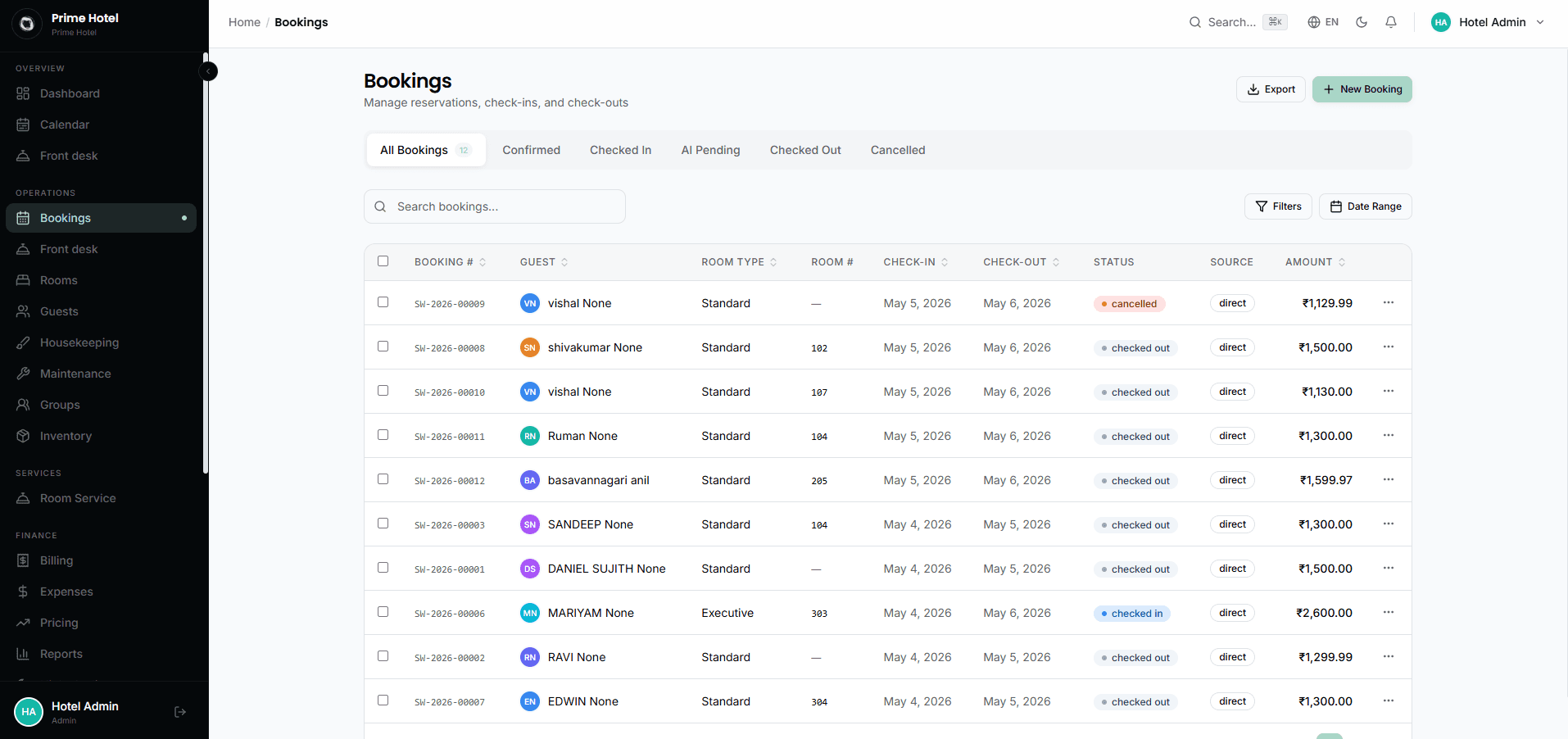Click the Export button
Screen dimensions: 1568x739
click(1271, 89)
